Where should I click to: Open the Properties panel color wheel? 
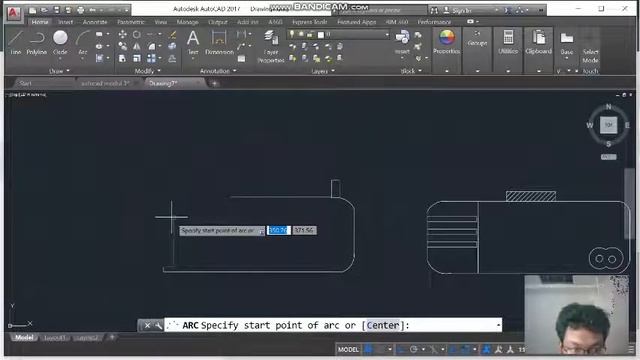[447, 38]
